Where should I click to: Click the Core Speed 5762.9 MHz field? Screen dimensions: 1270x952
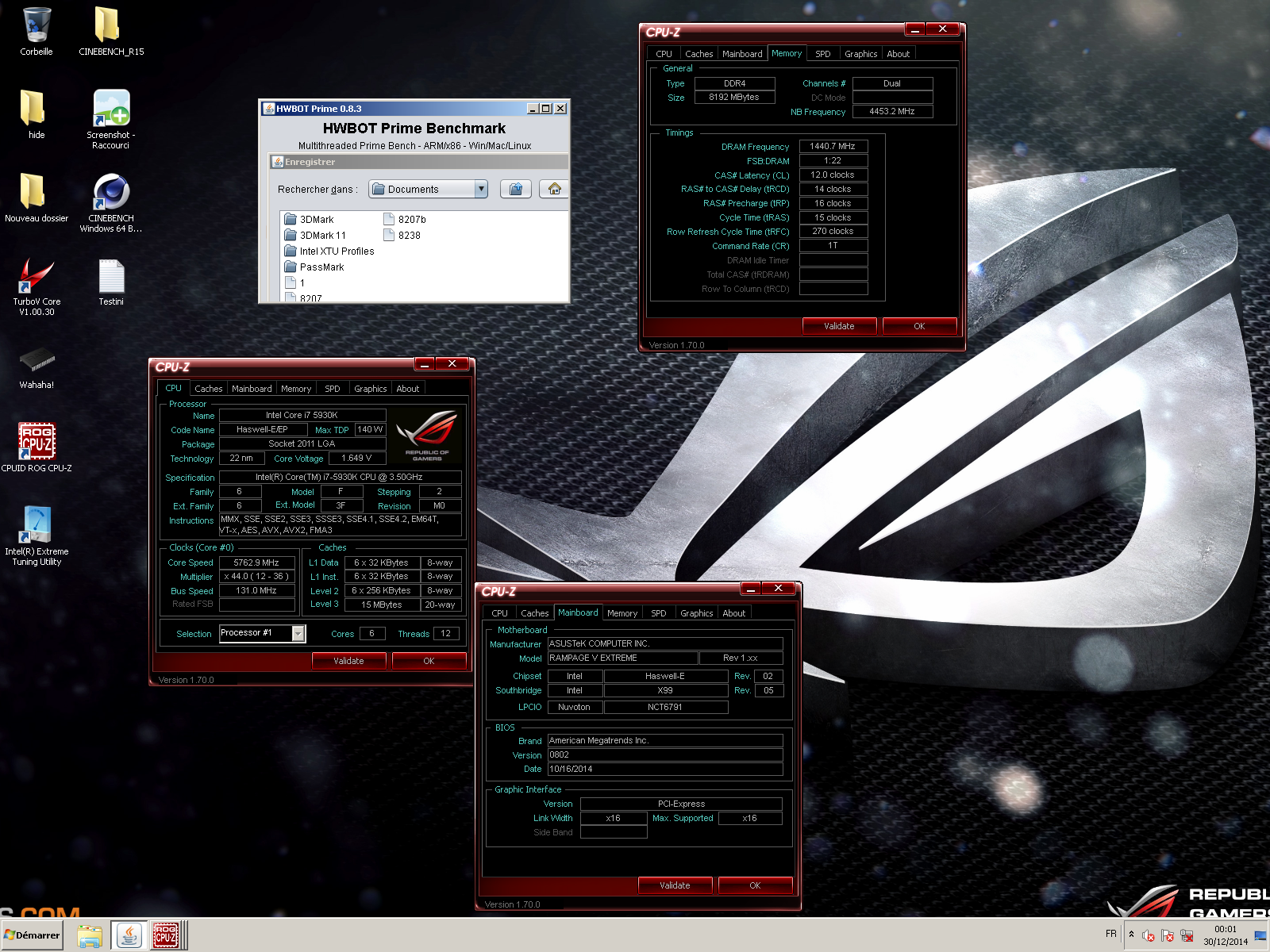coord(256,562)
